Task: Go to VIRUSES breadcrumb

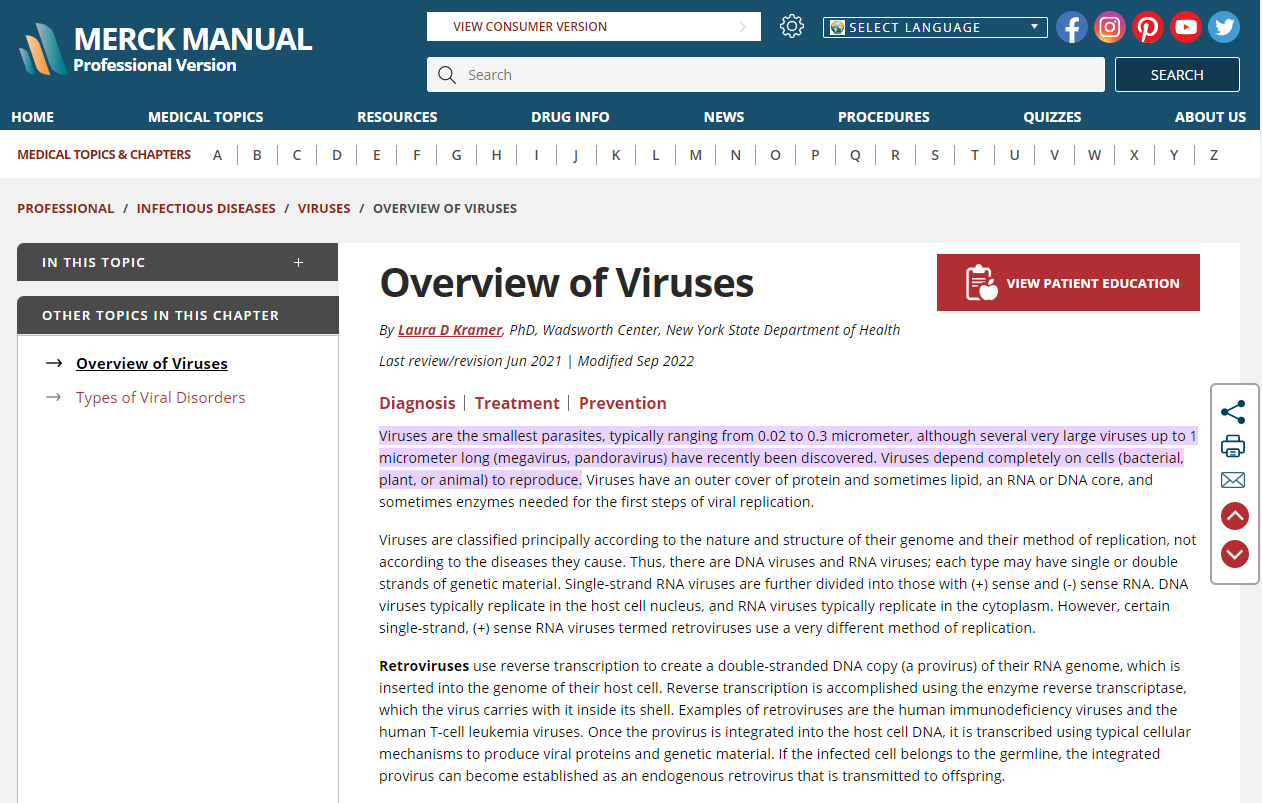Action: tap(324, 208)
